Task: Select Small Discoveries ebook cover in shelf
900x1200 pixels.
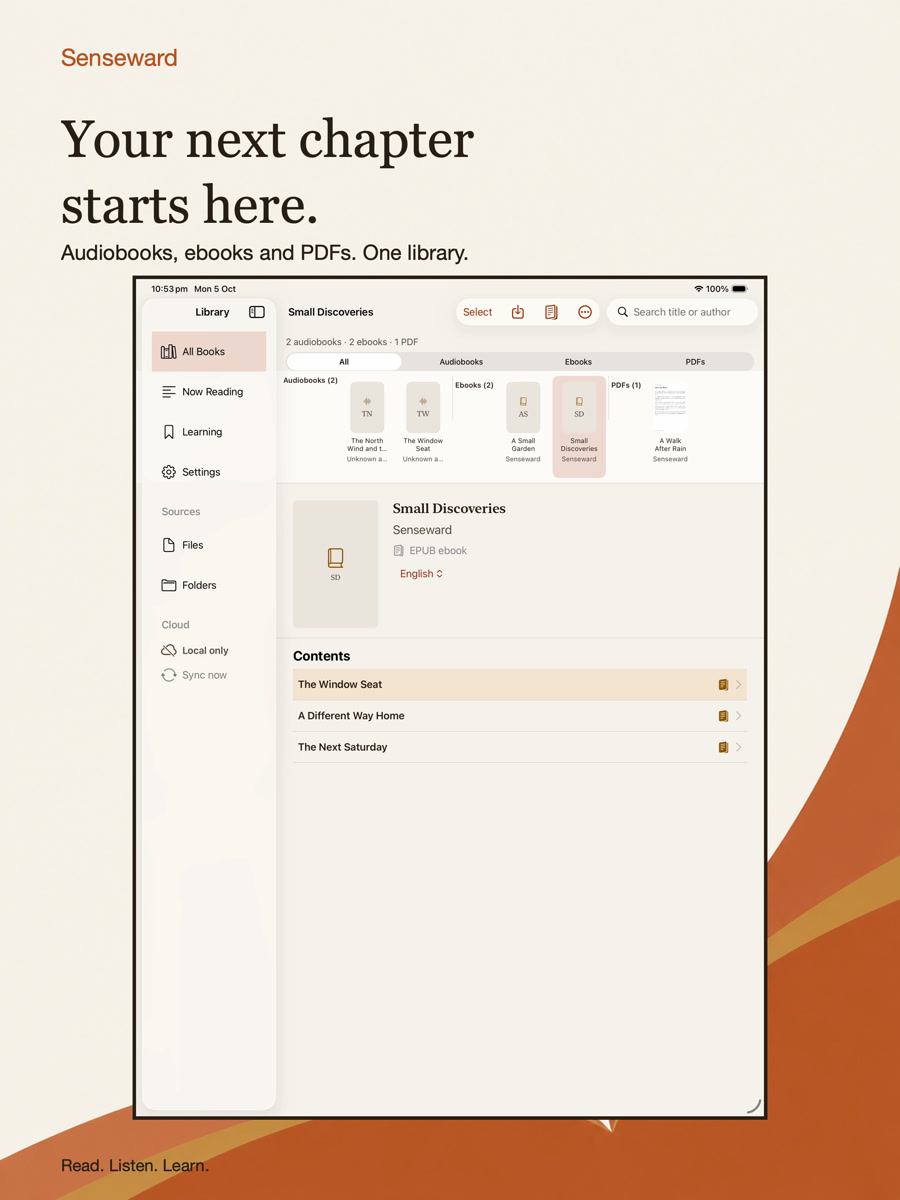Action: click(x=579, y=407)
